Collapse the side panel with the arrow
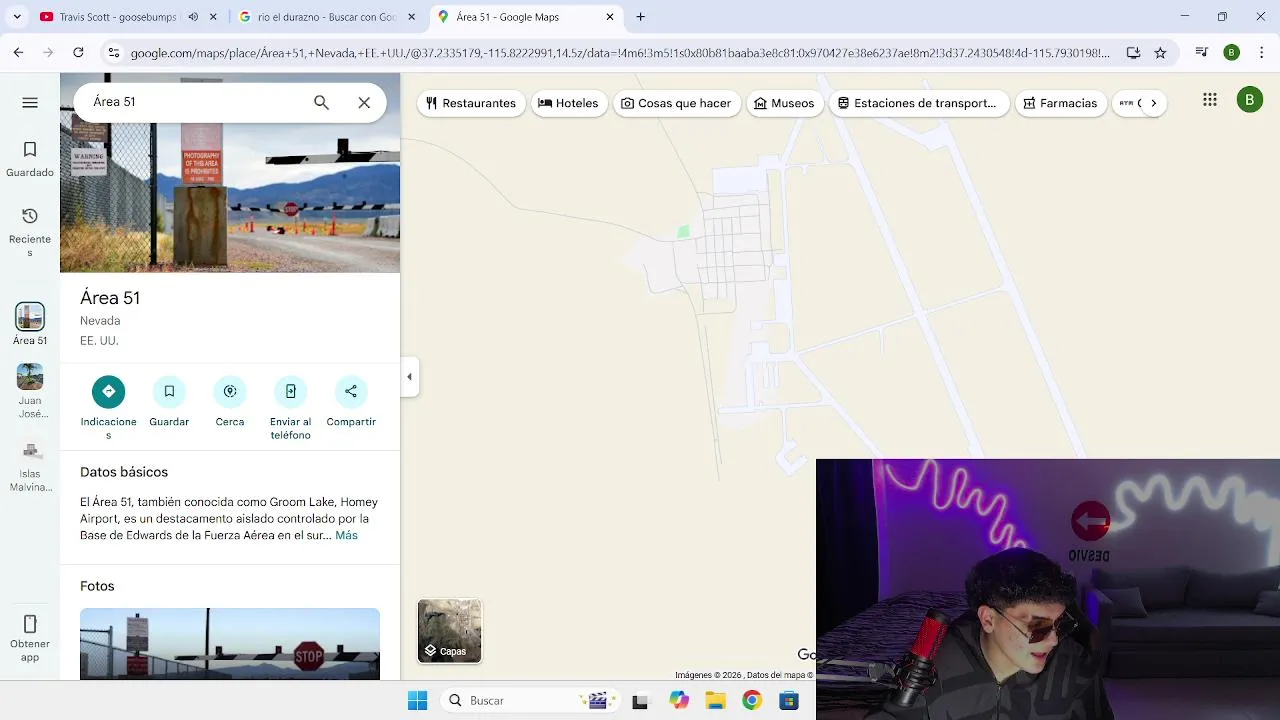The image size is (1280, 720). pos(409,377)
